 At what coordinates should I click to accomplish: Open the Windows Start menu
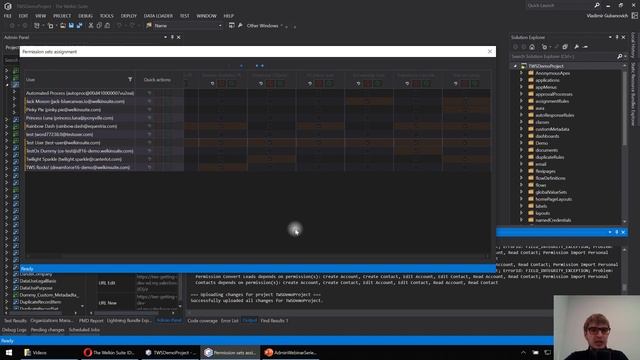[9, 353]
